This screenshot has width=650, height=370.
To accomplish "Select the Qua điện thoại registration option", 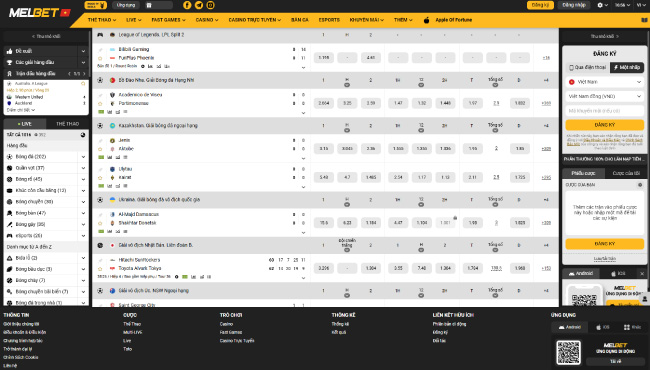I will (587, 67).
